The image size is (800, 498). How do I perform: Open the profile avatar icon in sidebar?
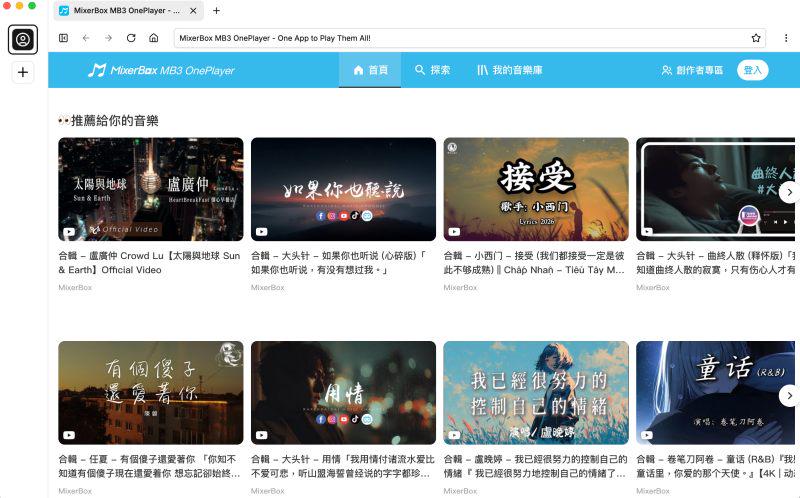point(23,39)
